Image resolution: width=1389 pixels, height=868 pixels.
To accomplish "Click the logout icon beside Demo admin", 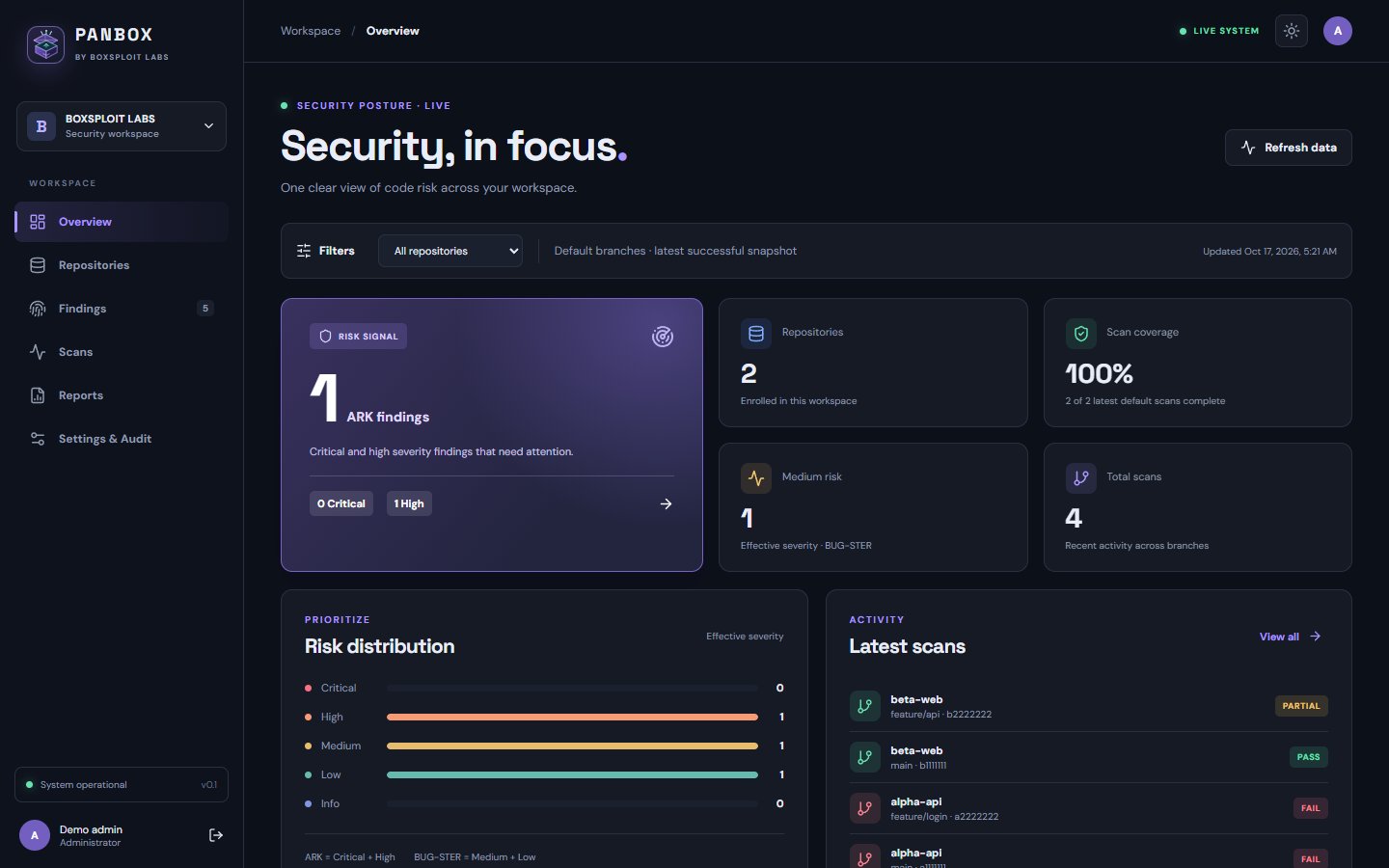I will tap(216, 835).
